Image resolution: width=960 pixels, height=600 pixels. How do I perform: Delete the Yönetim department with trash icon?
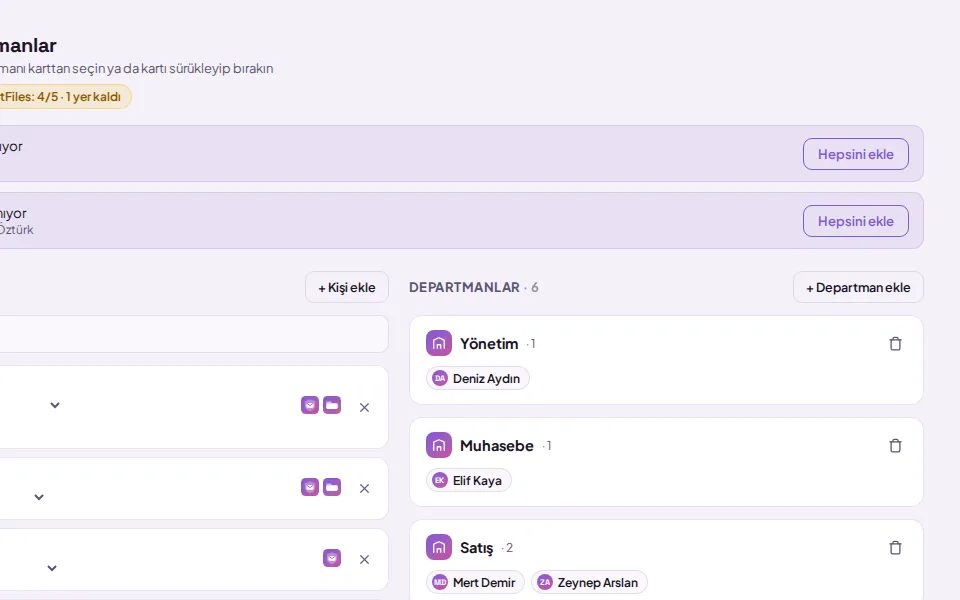895,343
